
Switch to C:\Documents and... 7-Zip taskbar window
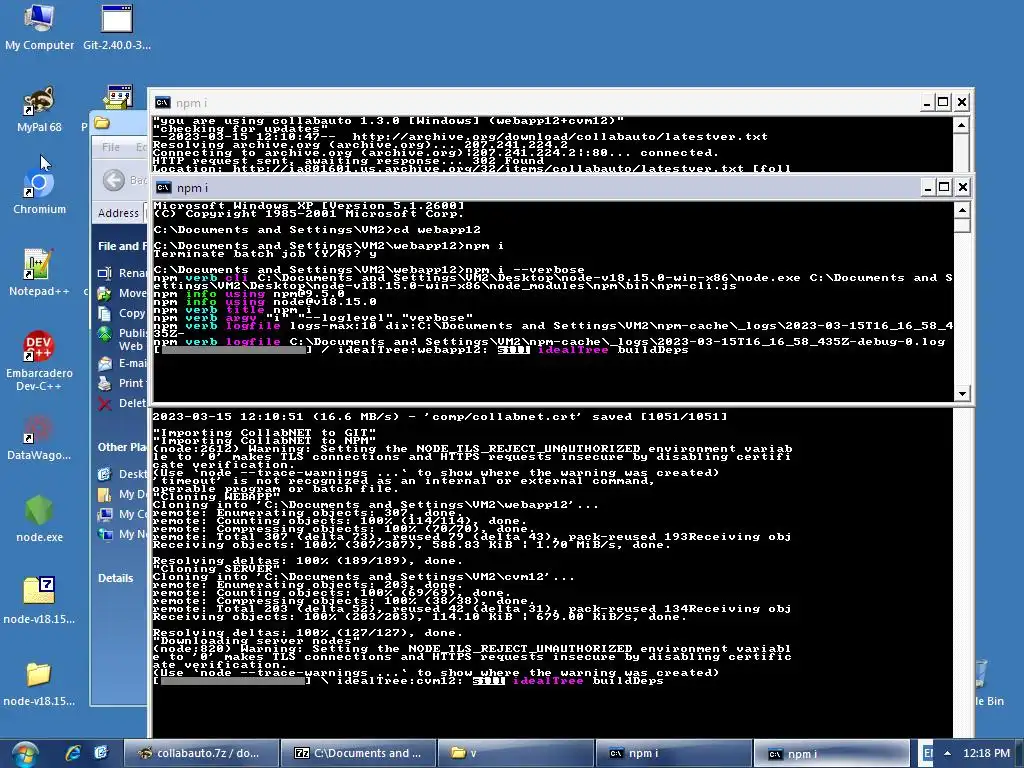[x=359, y=753]
